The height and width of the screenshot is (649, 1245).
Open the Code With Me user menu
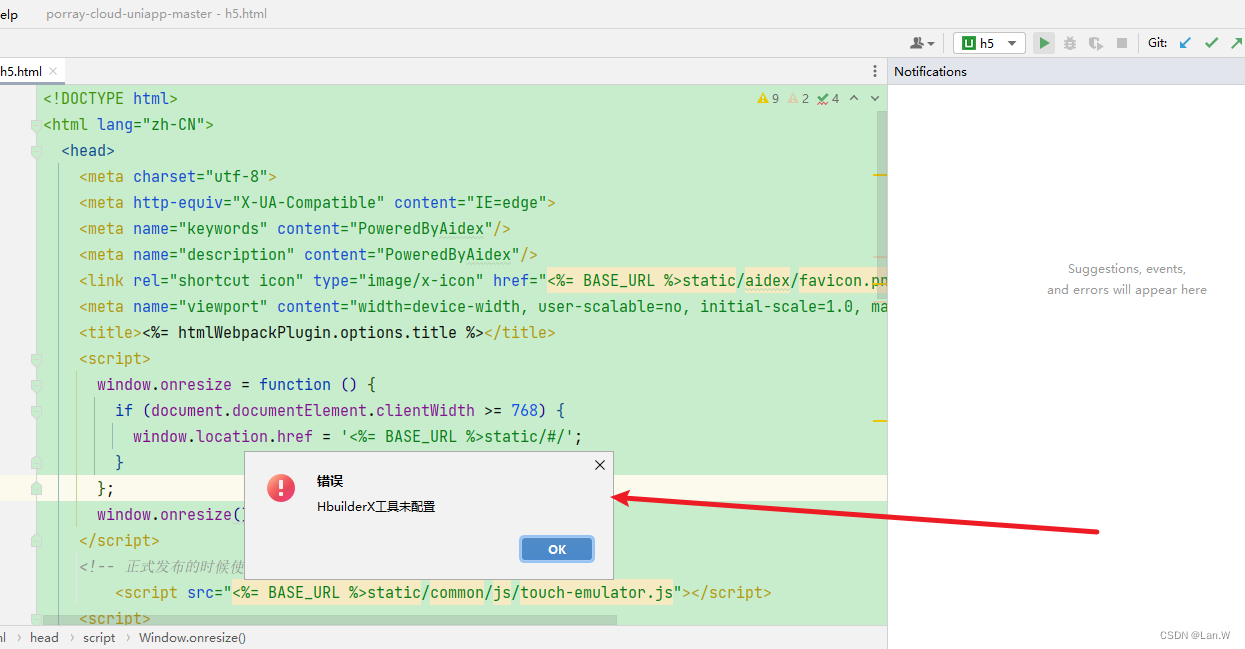[922, 43]
